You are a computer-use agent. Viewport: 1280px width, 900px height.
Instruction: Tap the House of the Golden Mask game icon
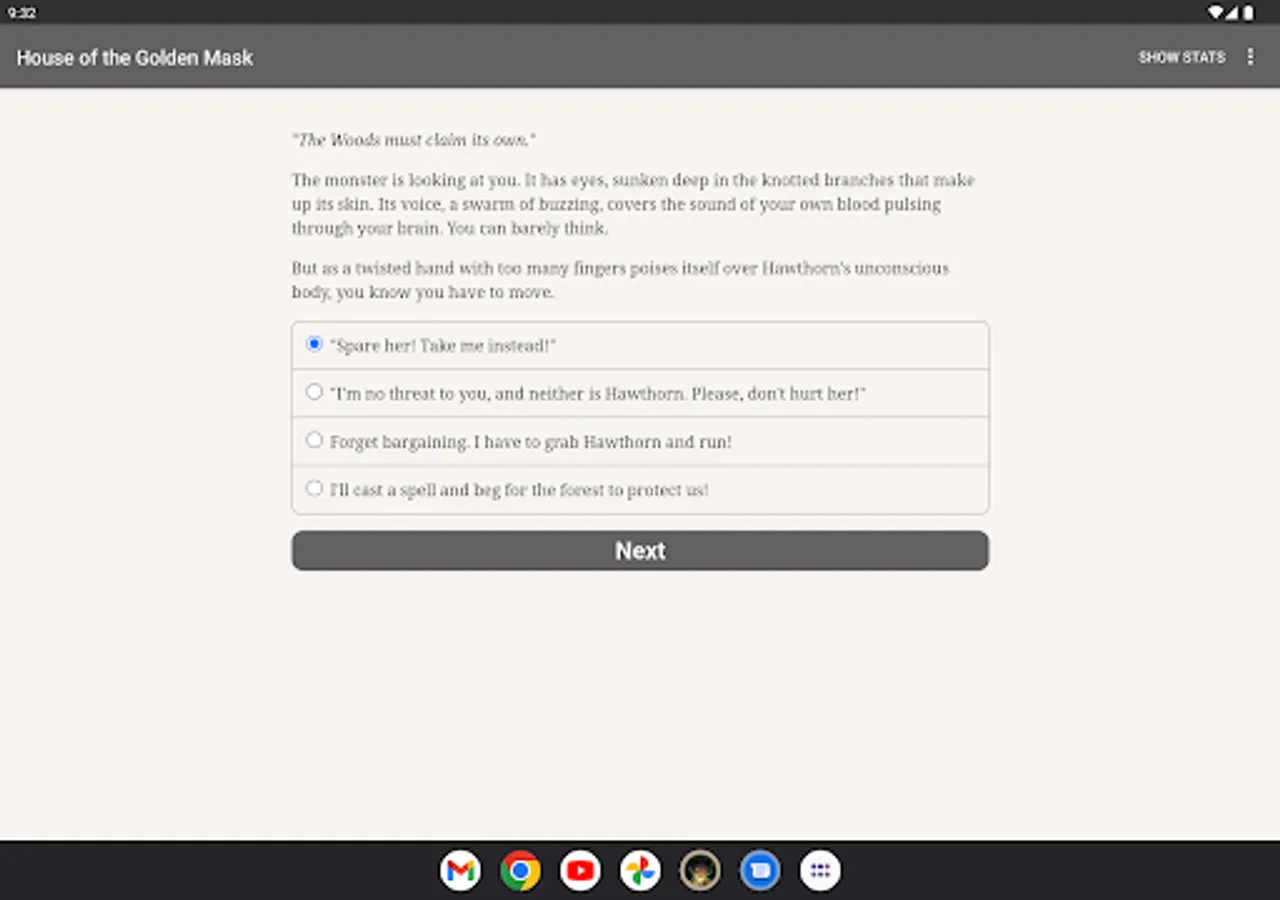[700, 870]
